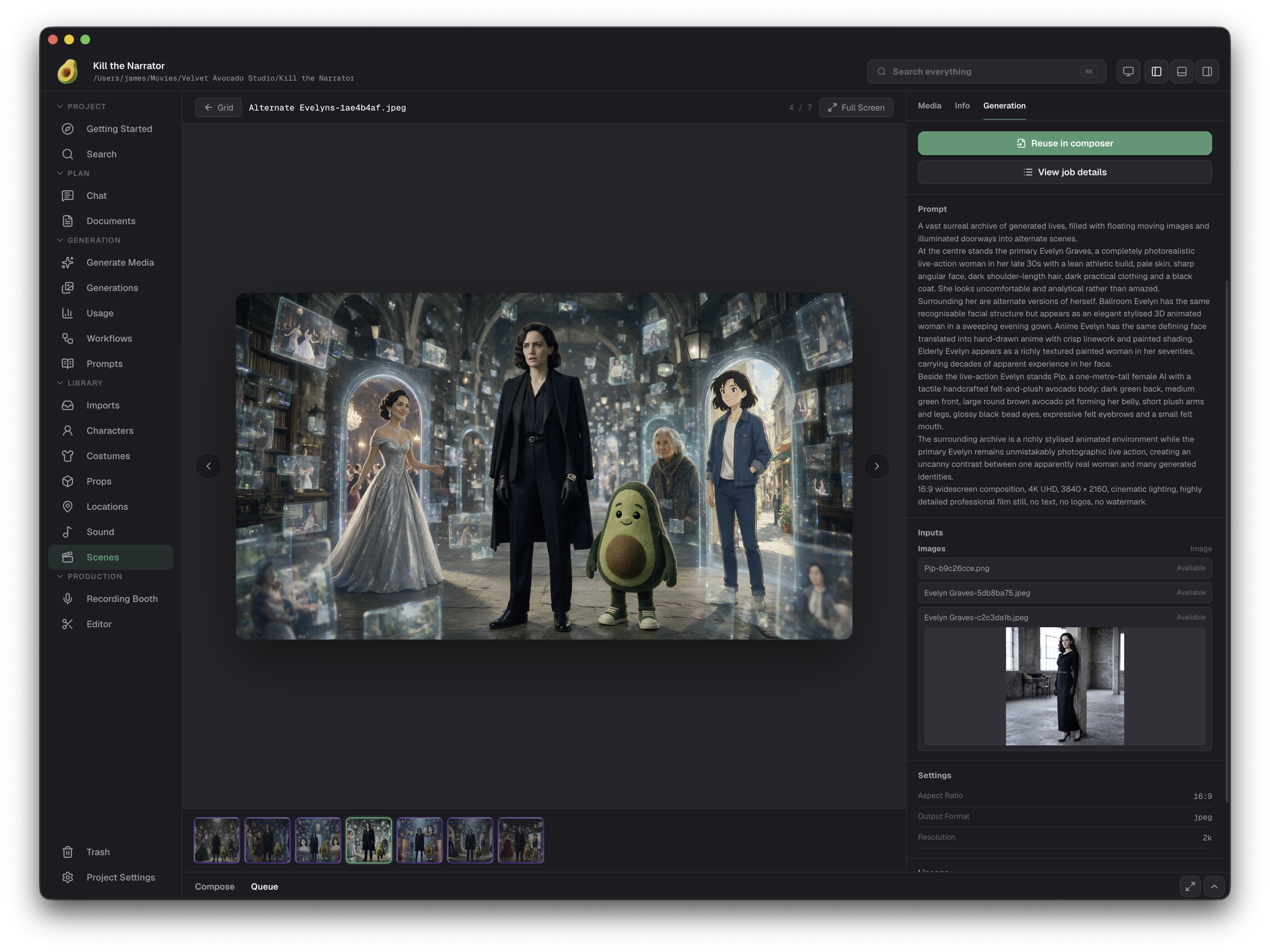1270x952 pixels.
Task: Open the Costumes shirt icon
Action: pos(68,455)
